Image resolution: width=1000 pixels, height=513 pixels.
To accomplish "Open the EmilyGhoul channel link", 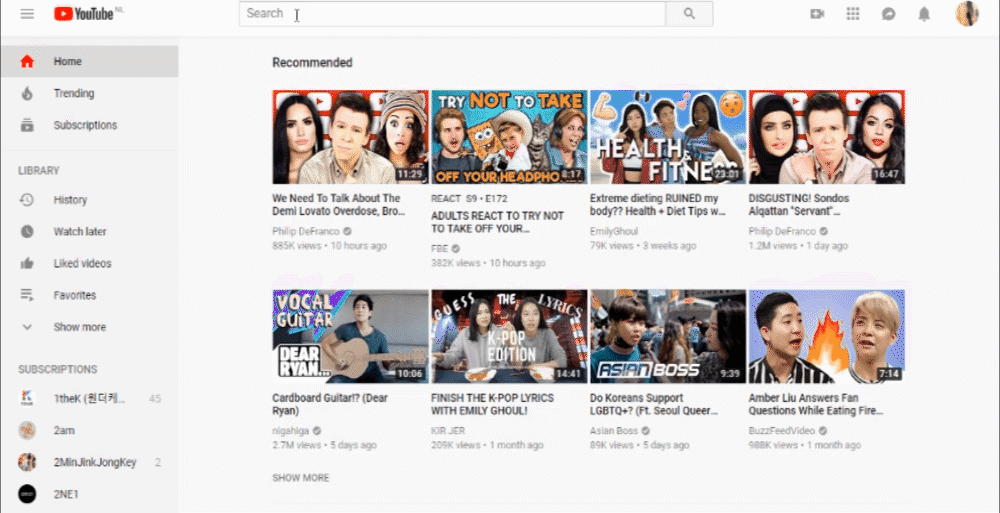I will click(x=614, y=232).
